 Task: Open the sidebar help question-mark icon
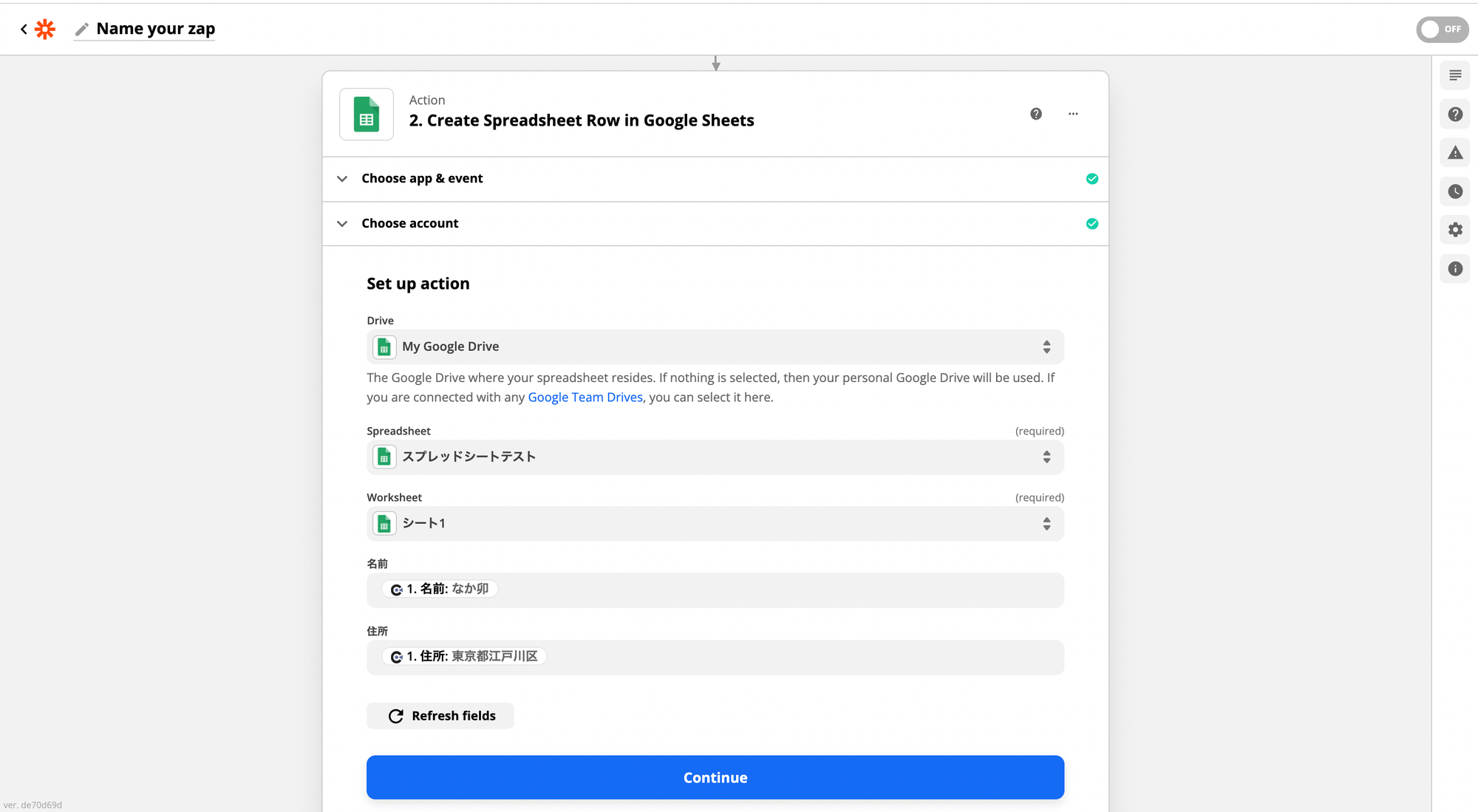(x=1455, y=115)
